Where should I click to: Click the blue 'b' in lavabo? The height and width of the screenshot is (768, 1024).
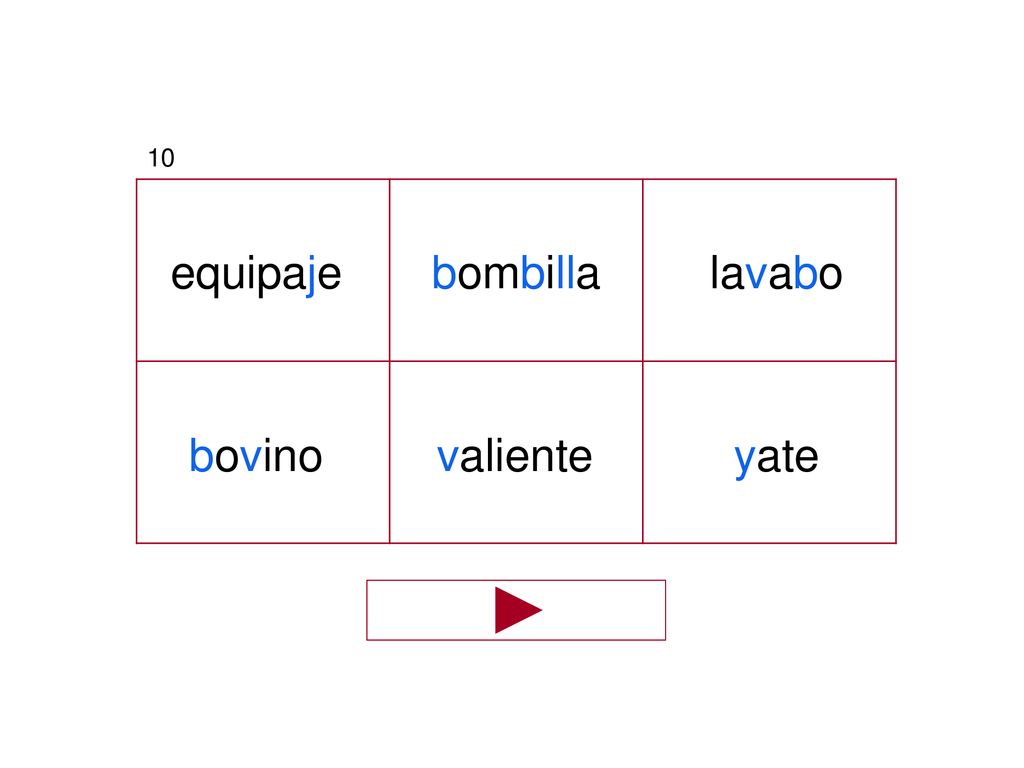(x=805, y=272)
